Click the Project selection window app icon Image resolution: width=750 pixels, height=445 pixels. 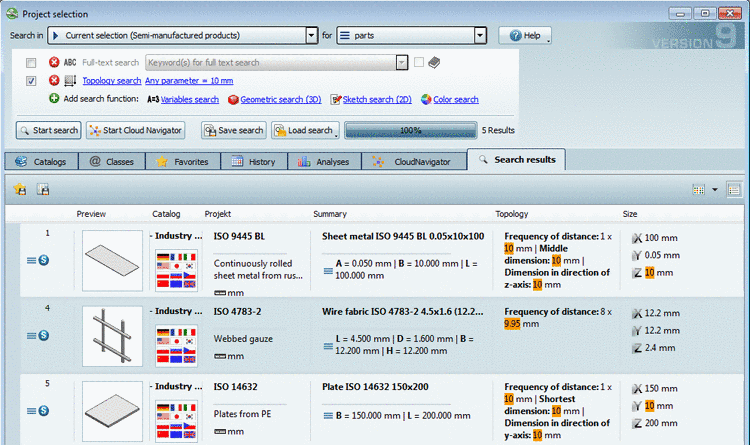click(x=11, y=13)
